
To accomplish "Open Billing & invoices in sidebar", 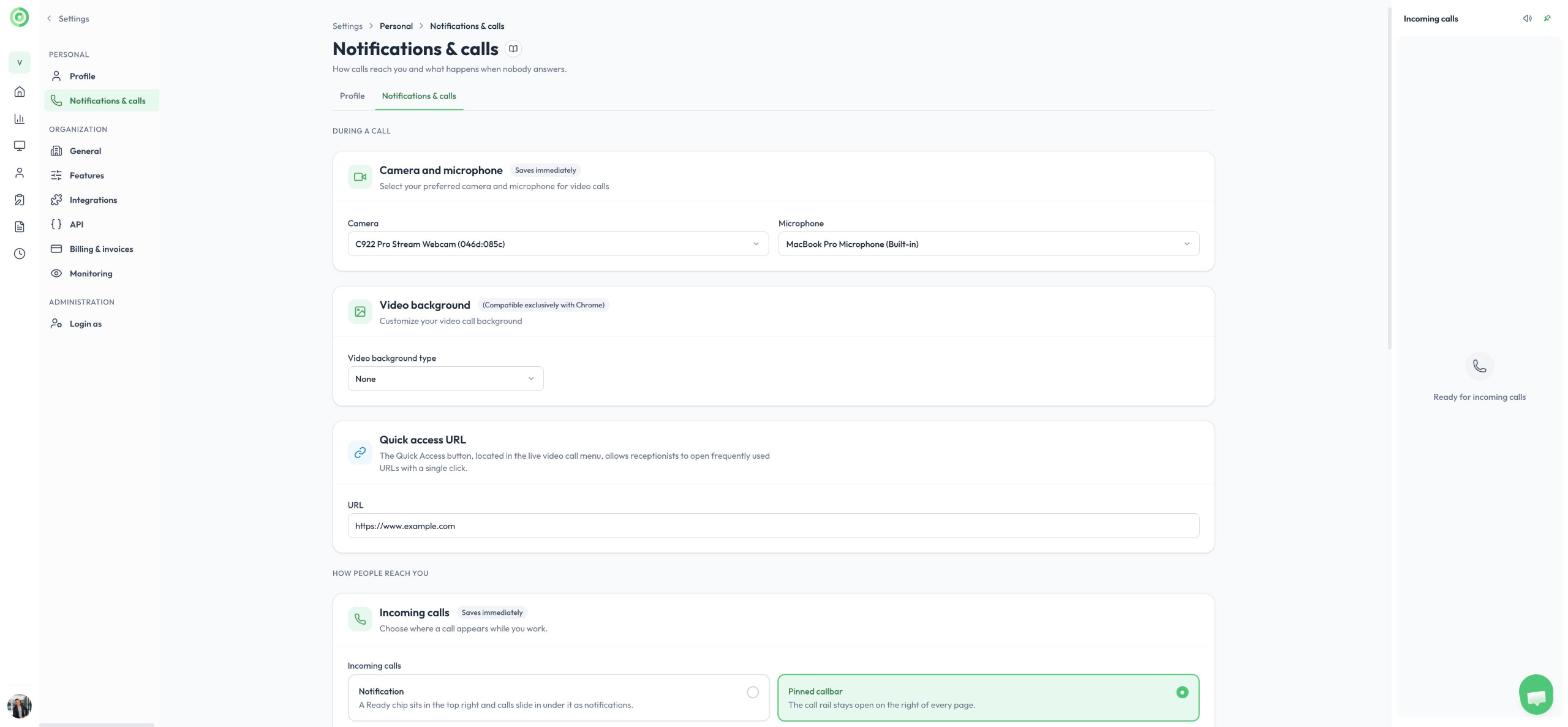I will click(x=101, y=249).
